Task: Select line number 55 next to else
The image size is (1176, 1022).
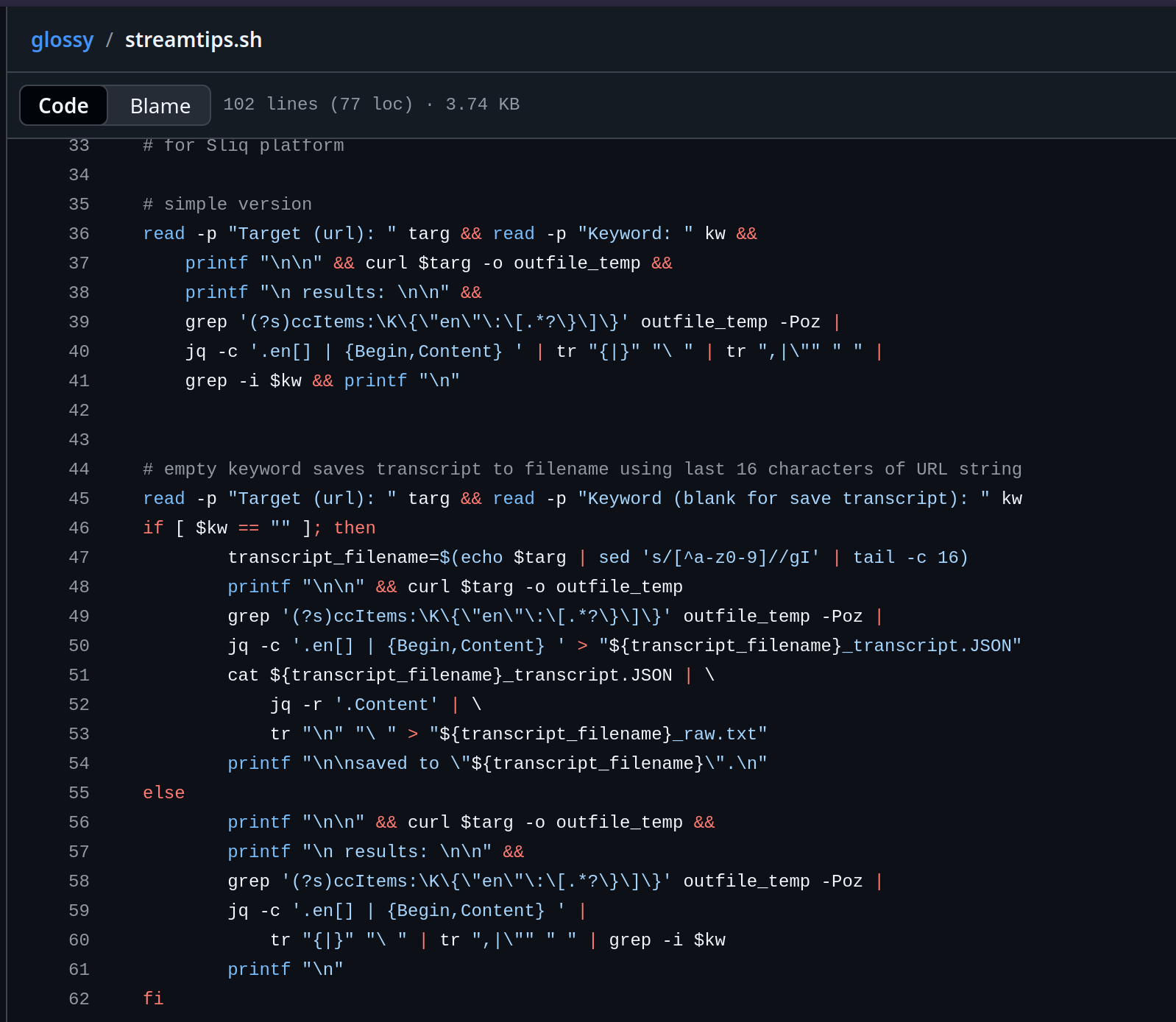Action: click(79, 793)
